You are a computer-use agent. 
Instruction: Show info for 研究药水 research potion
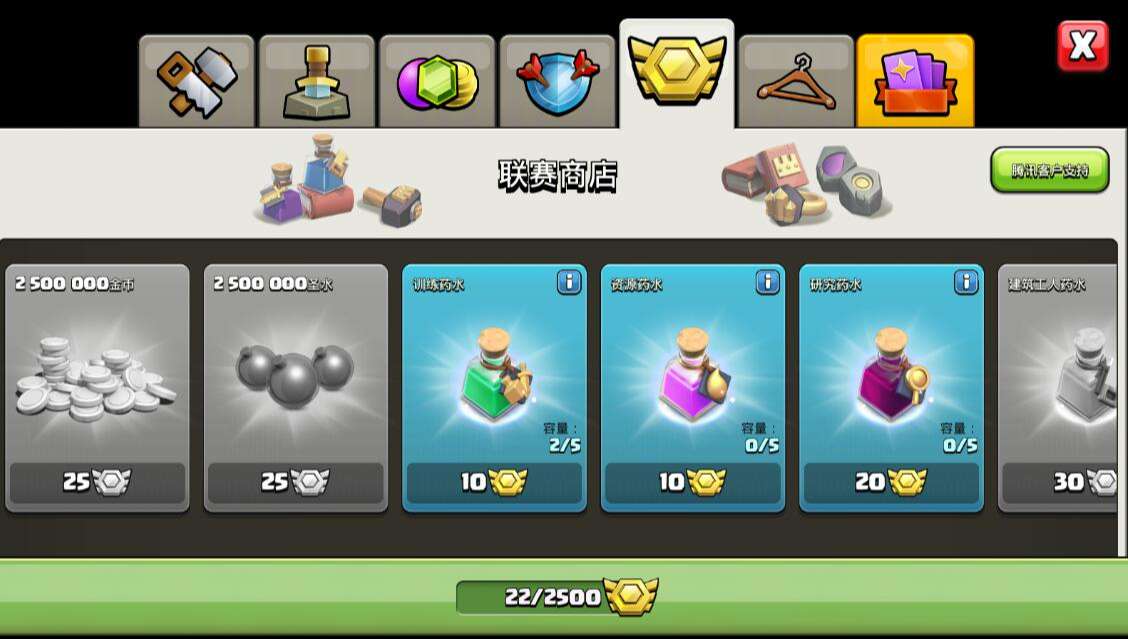[966, 282]
